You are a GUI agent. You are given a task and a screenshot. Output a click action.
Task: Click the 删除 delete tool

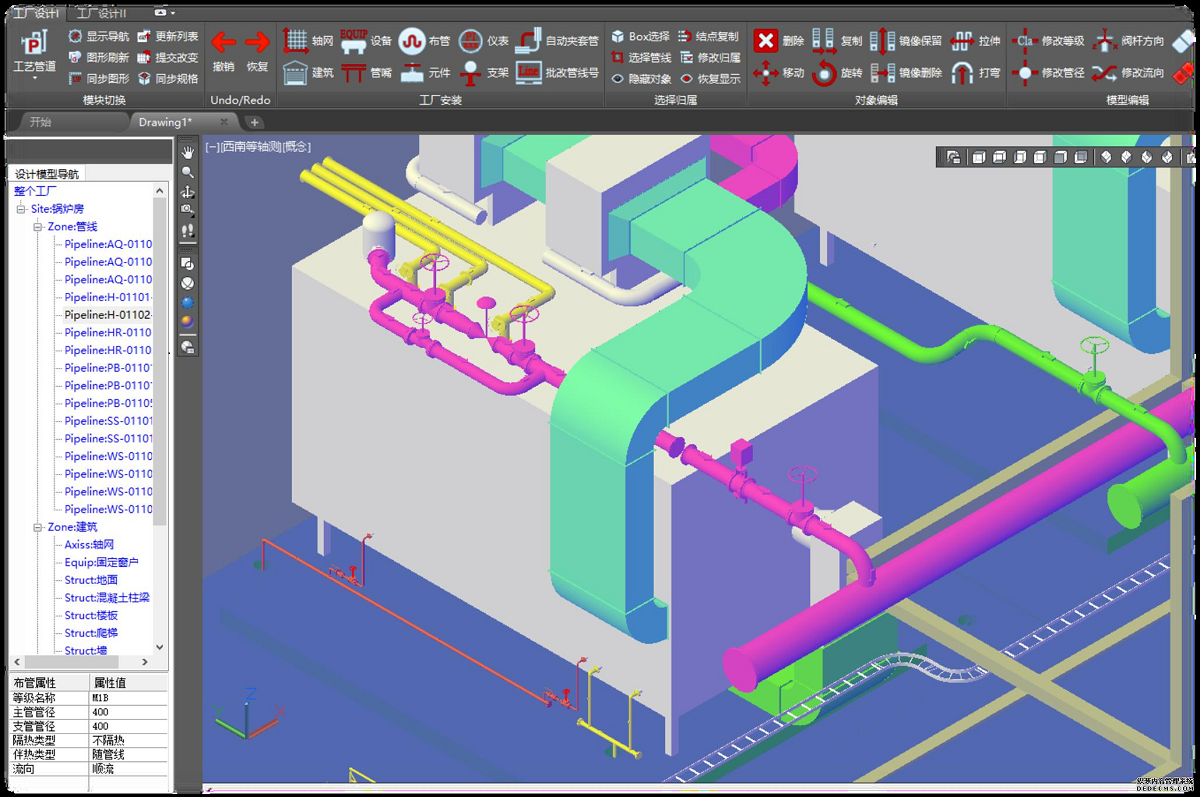click(778, 41)
